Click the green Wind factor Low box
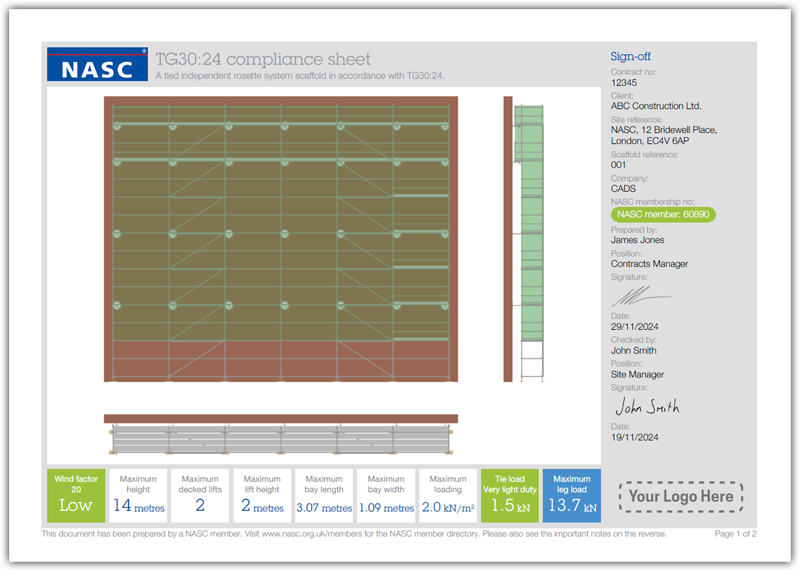The image size is (800, 571). pos(76,496)
